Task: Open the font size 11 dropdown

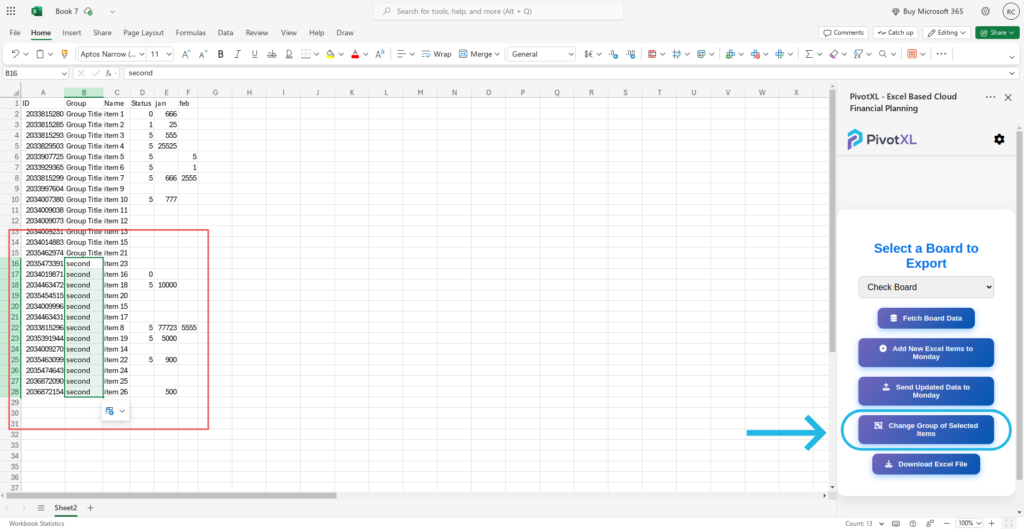Action: 160,54
